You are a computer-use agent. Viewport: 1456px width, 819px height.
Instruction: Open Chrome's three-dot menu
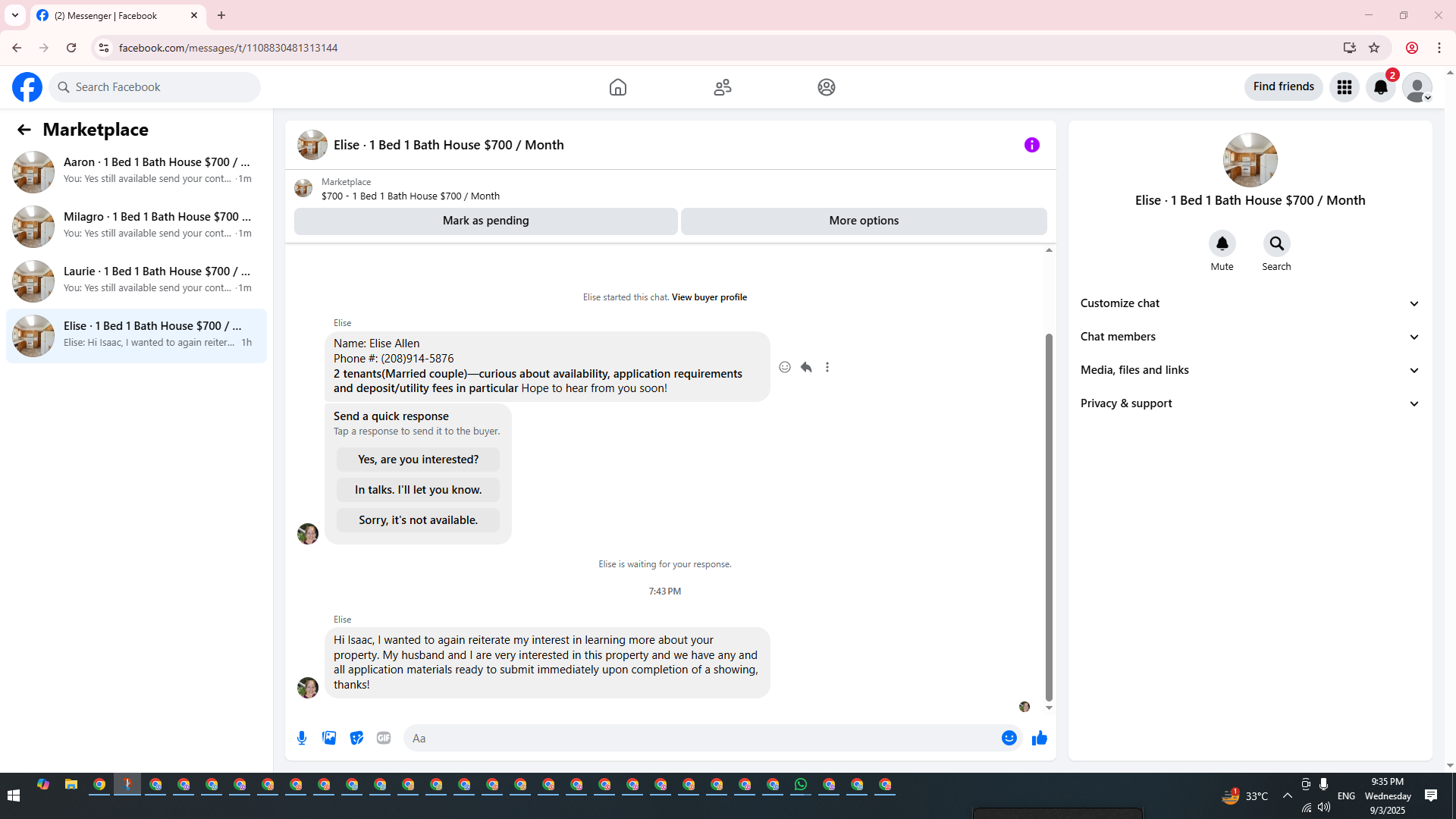pos(1439,48)
